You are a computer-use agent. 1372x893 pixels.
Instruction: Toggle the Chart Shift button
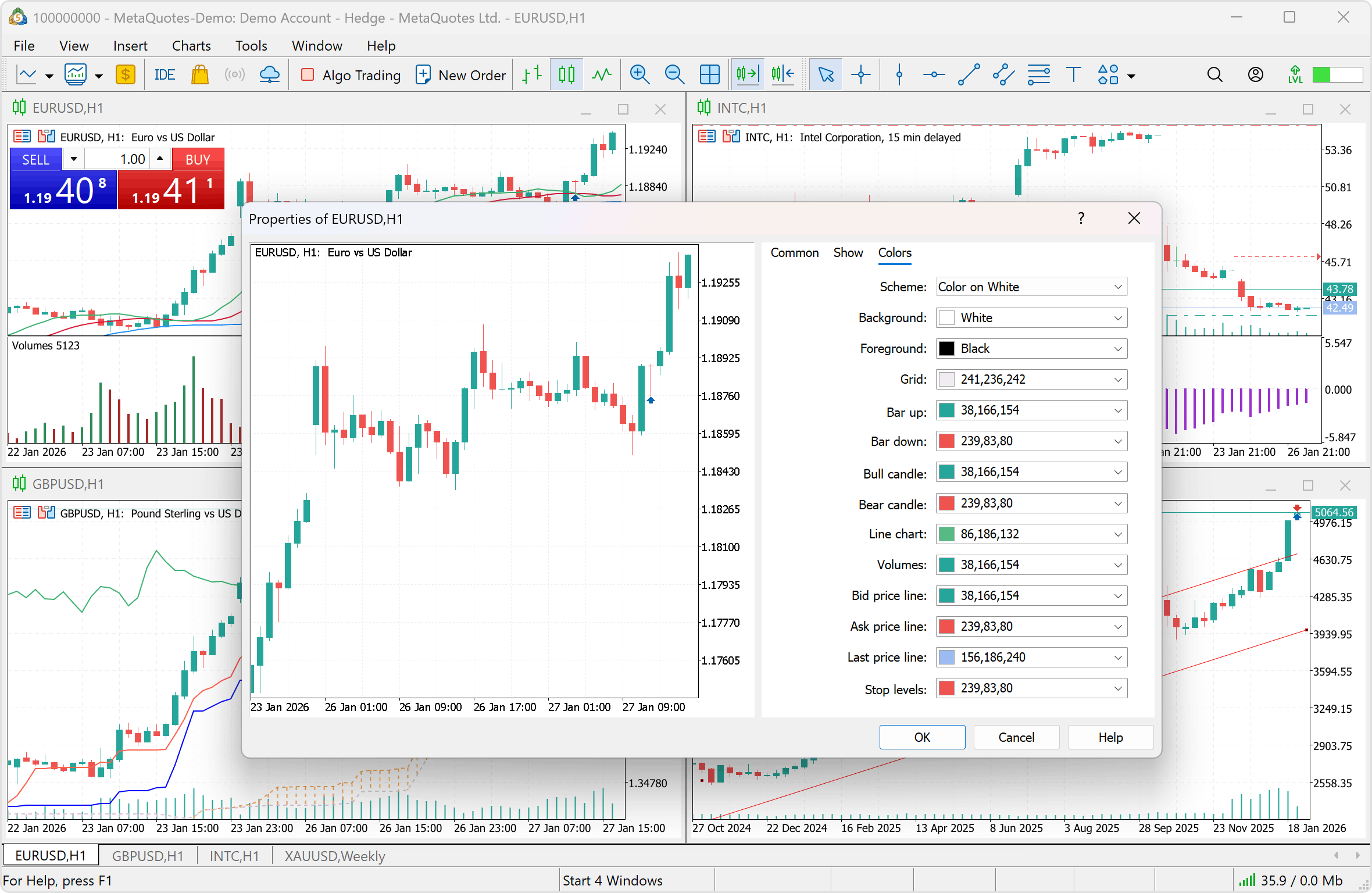pos(783,75)
